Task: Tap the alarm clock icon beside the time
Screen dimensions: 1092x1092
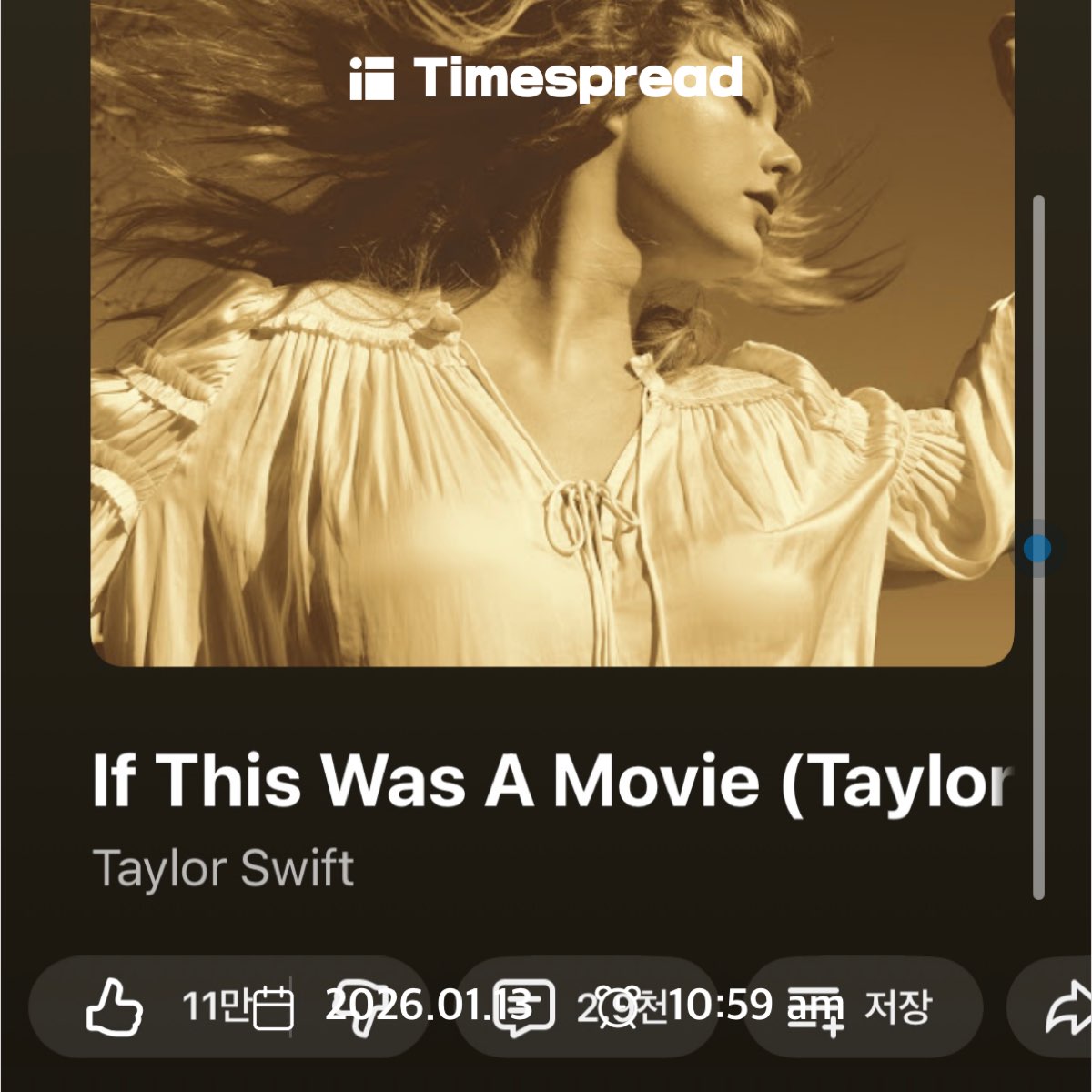Action: (x=620, y=1007)
